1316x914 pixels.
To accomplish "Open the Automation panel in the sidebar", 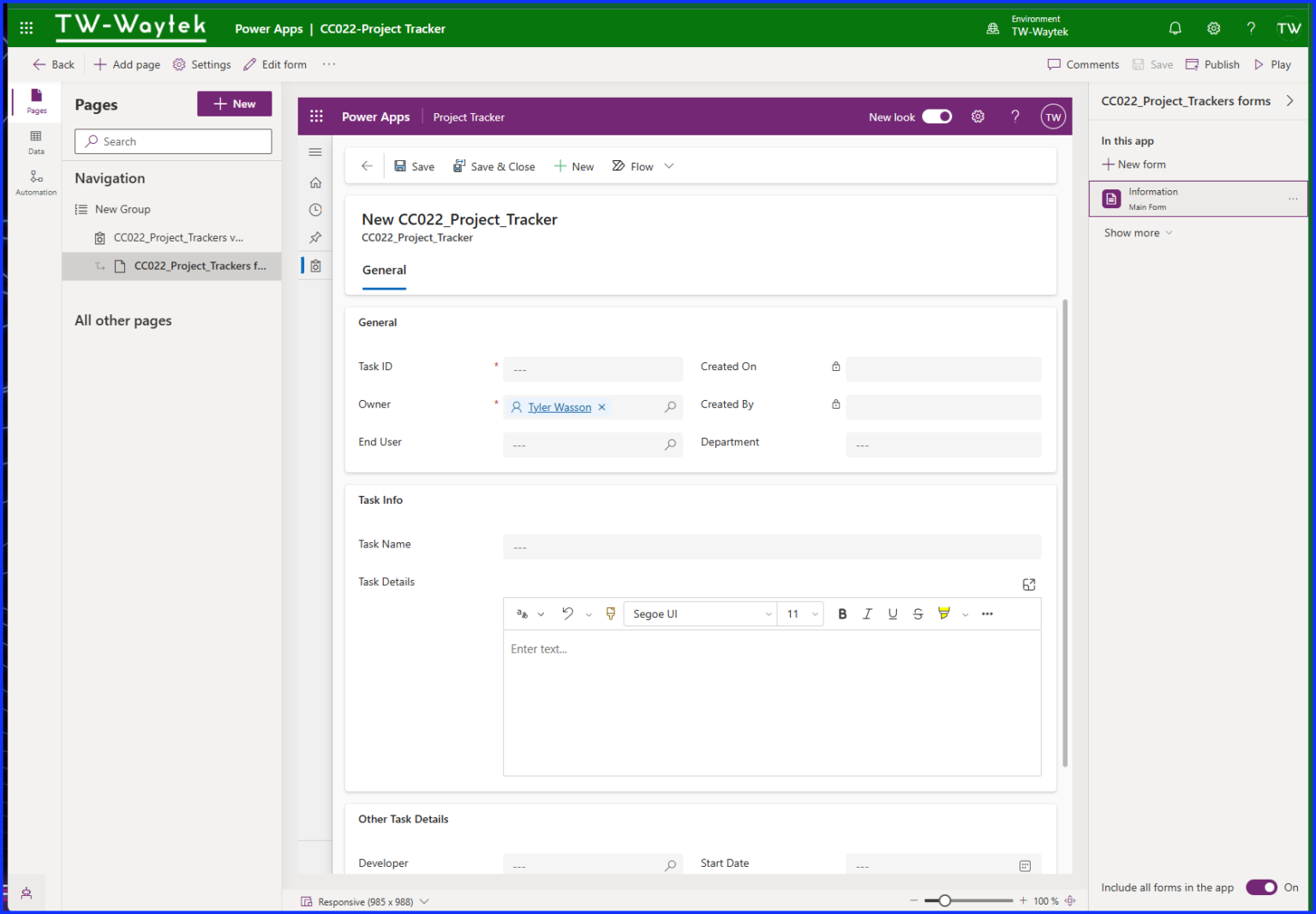I will tap(35, 181).
